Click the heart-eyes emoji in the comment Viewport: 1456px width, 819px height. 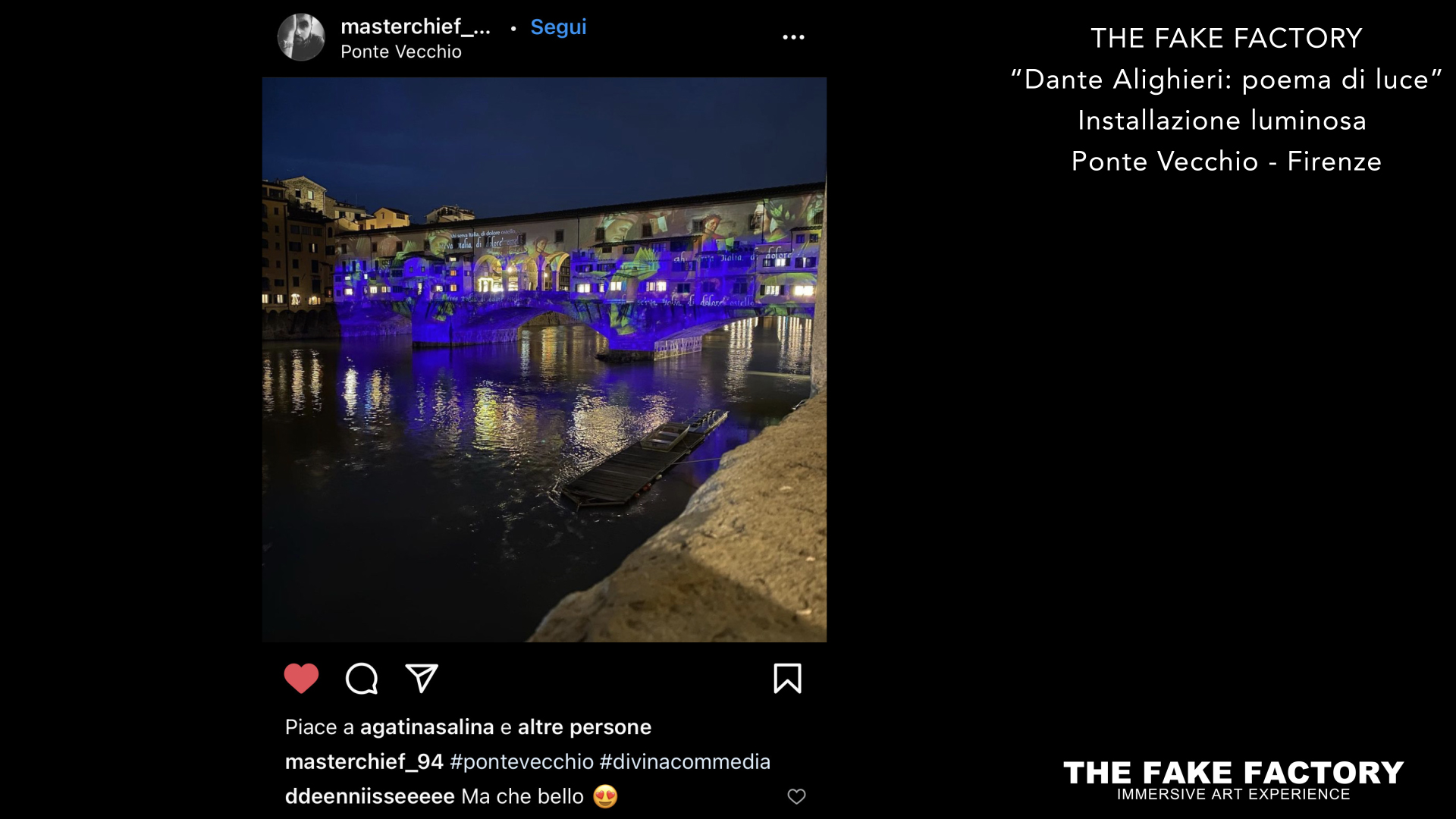tap(605, 796)
